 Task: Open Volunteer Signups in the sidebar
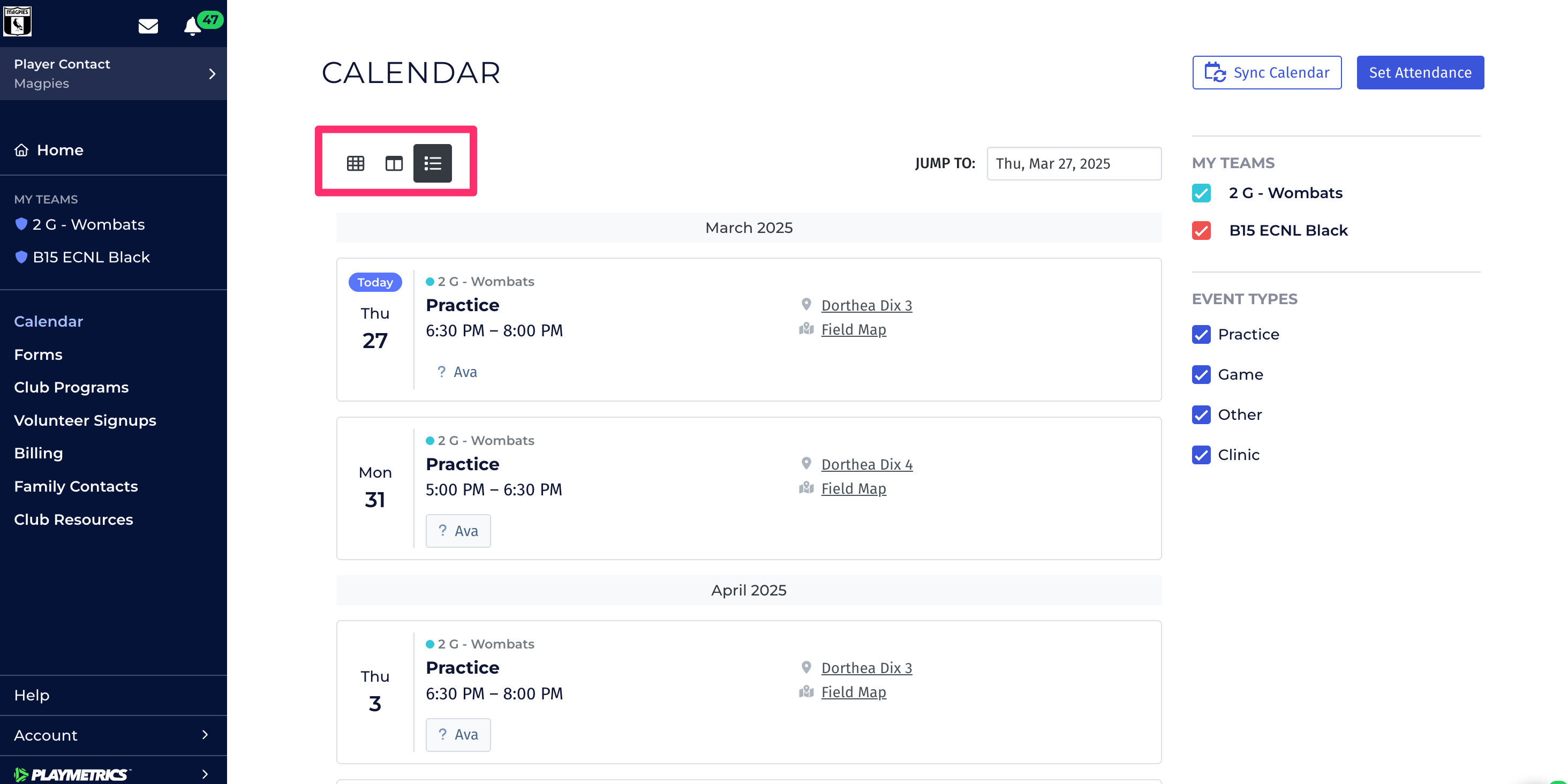tap(85, 420)
